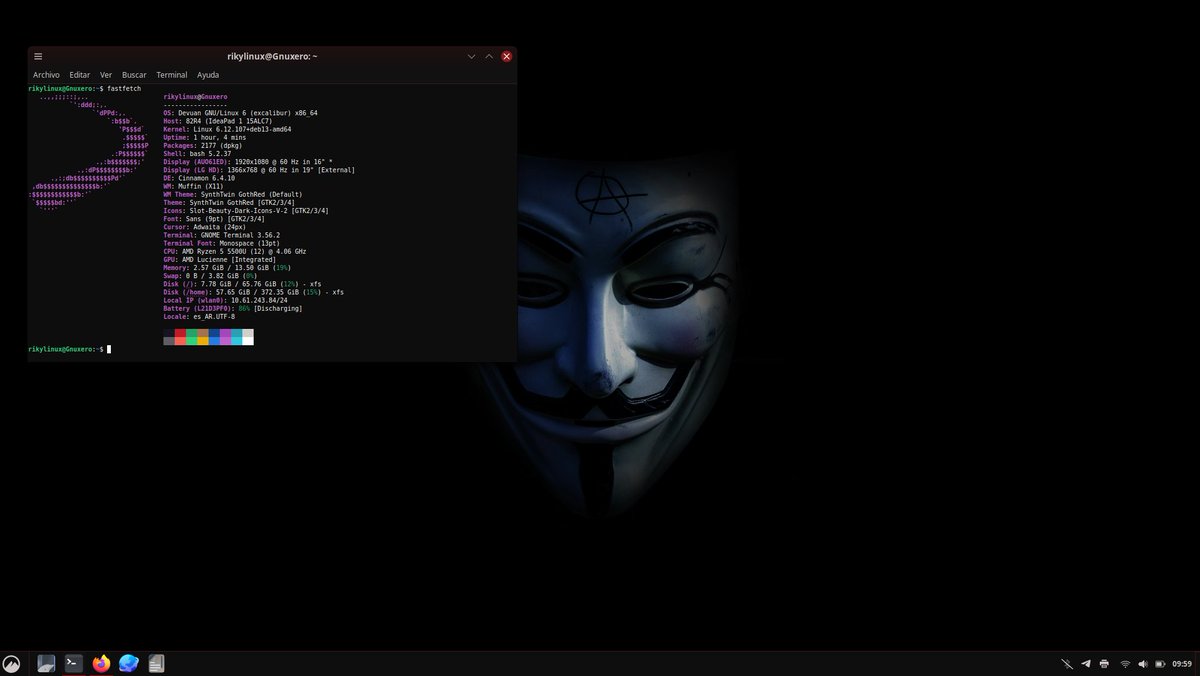Close the terminal with the red button
The width and height of the screenshot is (1200, 676).
(x=507, y=57)
